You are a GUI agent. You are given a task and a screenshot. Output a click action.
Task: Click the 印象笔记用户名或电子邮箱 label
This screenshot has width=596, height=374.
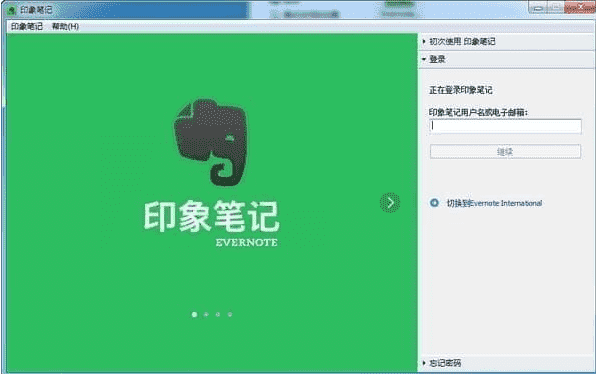click(478, 112)
